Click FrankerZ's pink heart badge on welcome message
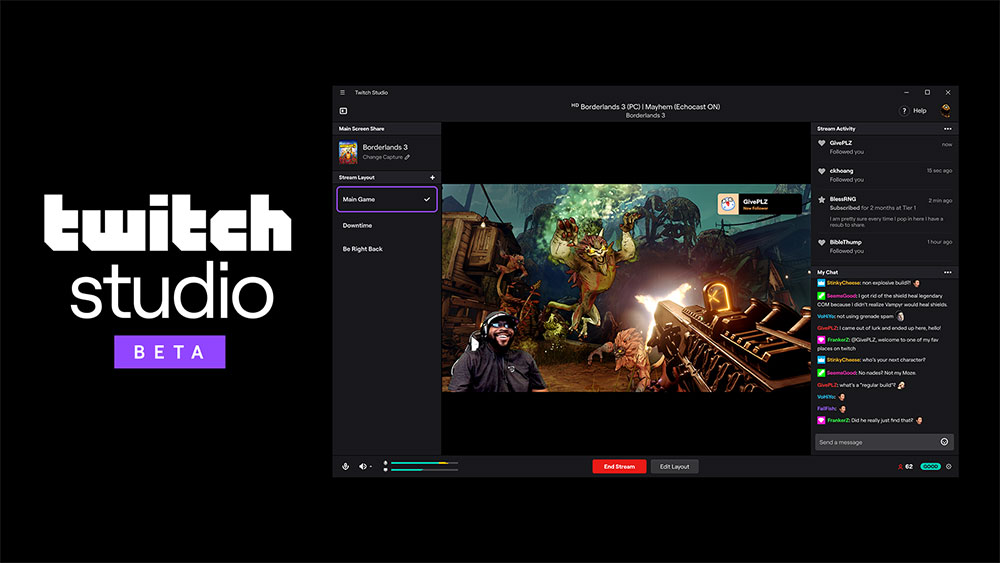 pos(821,340)
